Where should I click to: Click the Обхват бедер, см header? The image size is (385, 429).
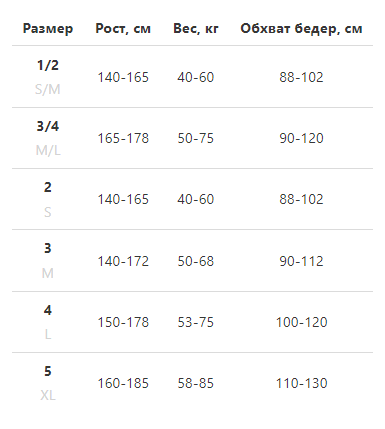pos(301,29)
